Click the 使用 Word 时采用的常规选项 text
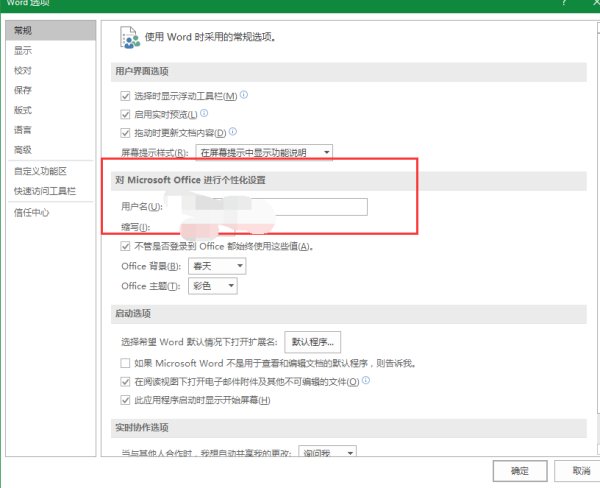Image resolution: width=600 pixels, height=488 pixels. 210,37
